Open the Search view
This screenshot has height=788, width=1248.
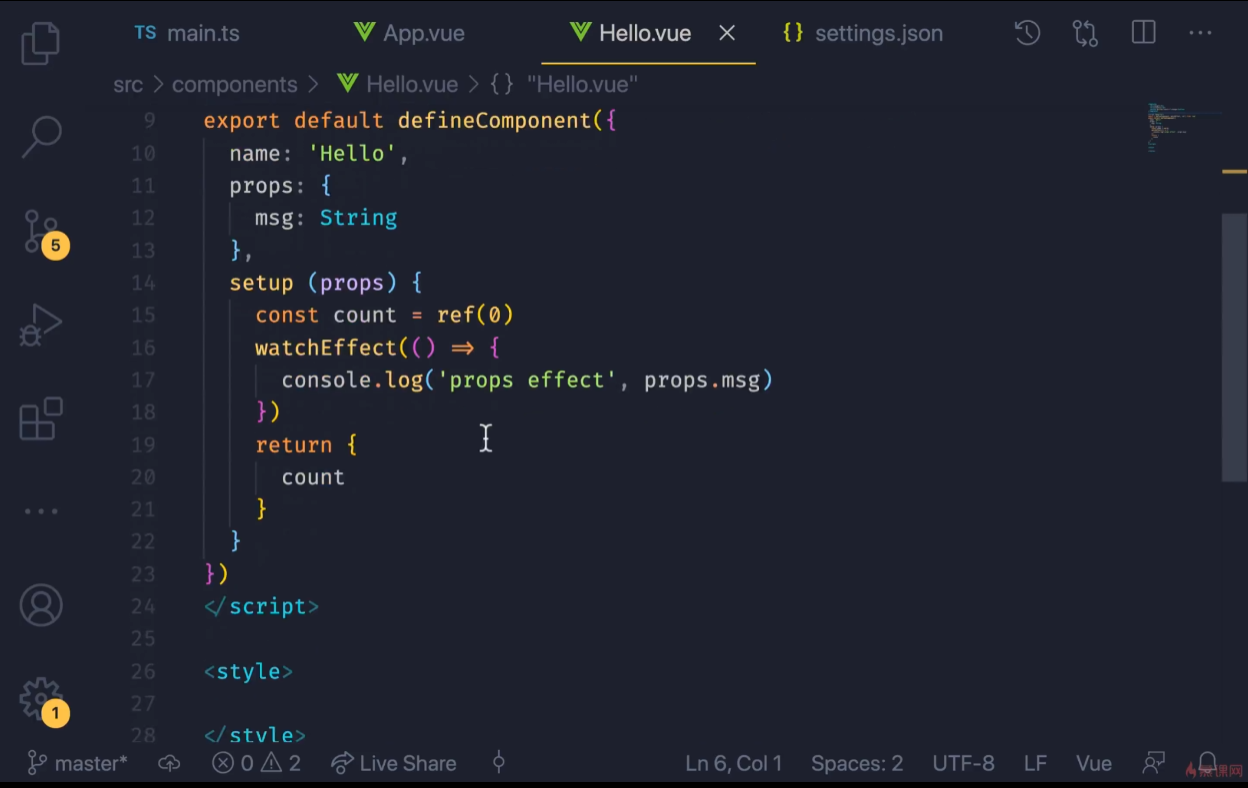click(x=41, y=137)
